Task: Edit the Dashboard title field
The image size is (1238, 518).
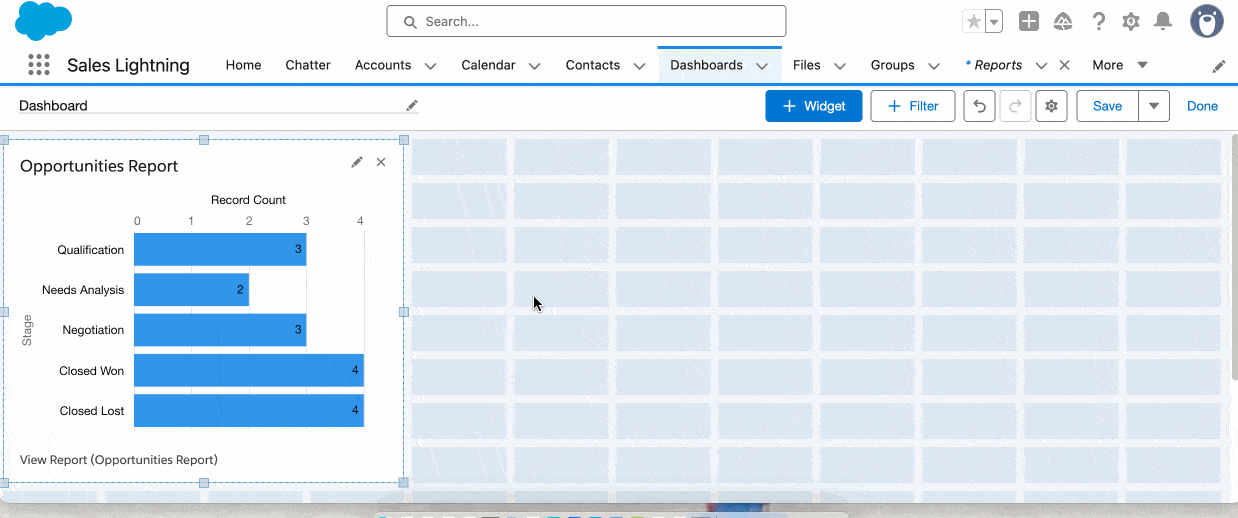Action: point(218,106)
